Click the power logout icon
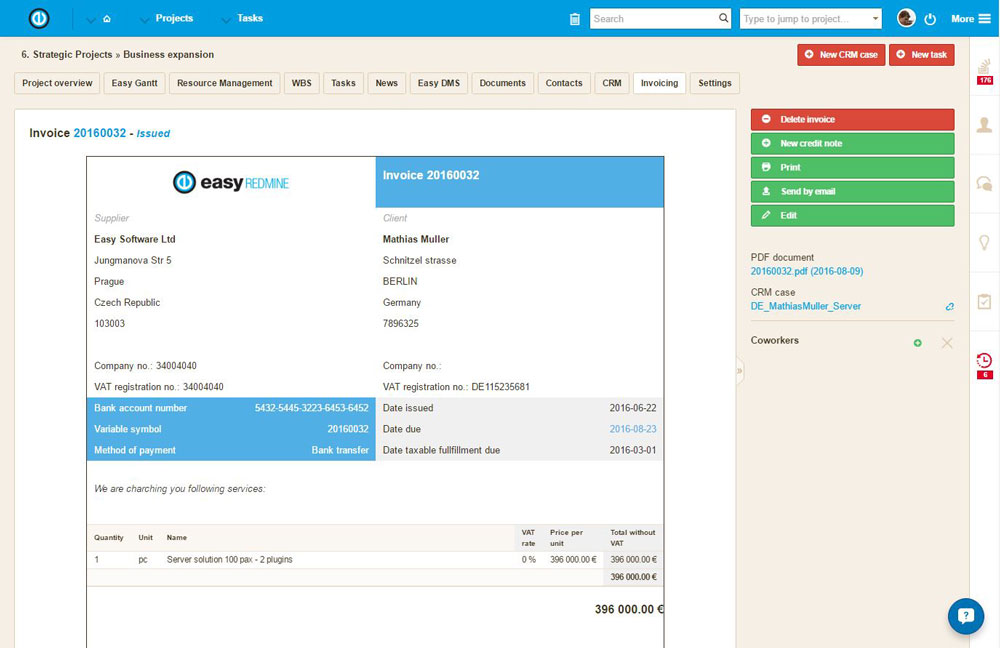 930,19
